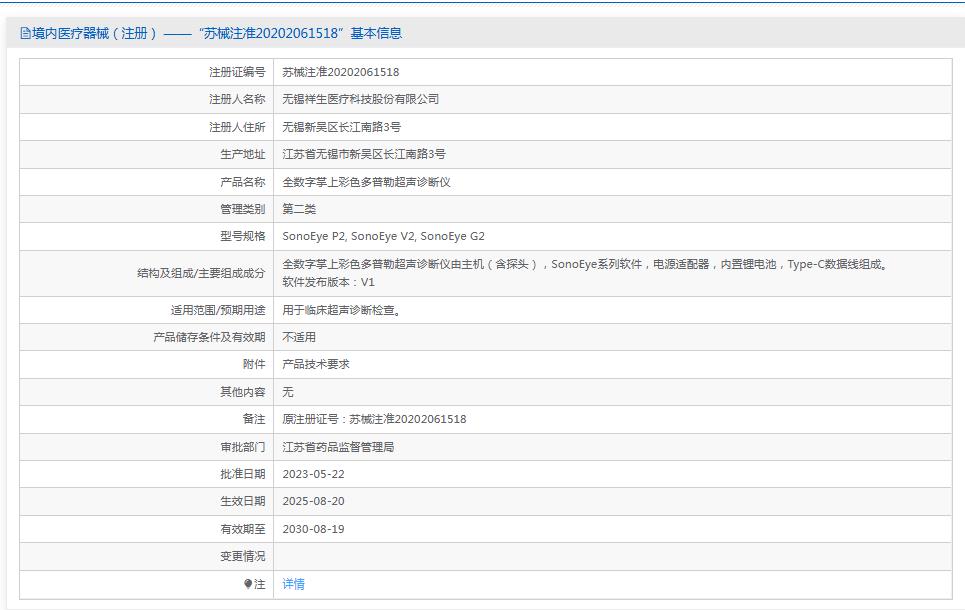Click the 备注 row with 原注册证号
Screen dimensions: 965x610
(x=374, y=418)
